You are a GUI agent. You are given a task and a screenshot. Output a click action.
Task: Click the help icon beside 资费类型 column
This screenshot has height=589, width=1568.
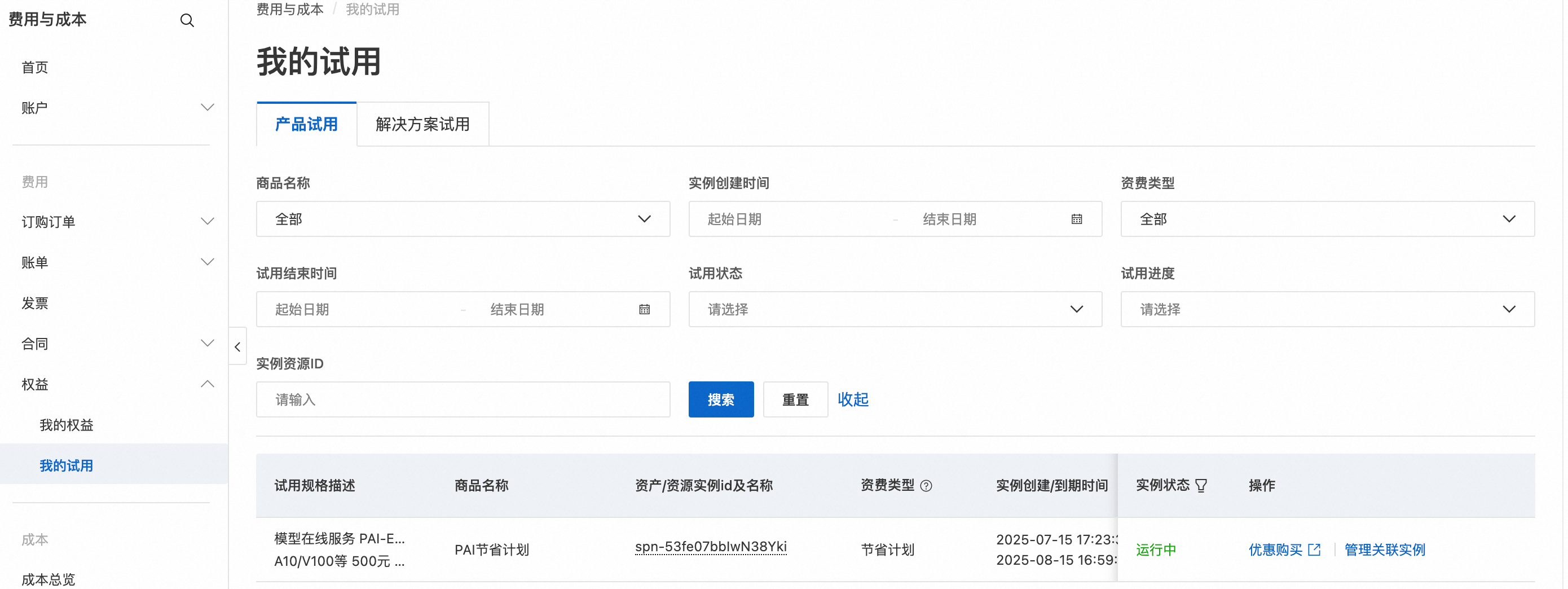(x=926, y=486)
